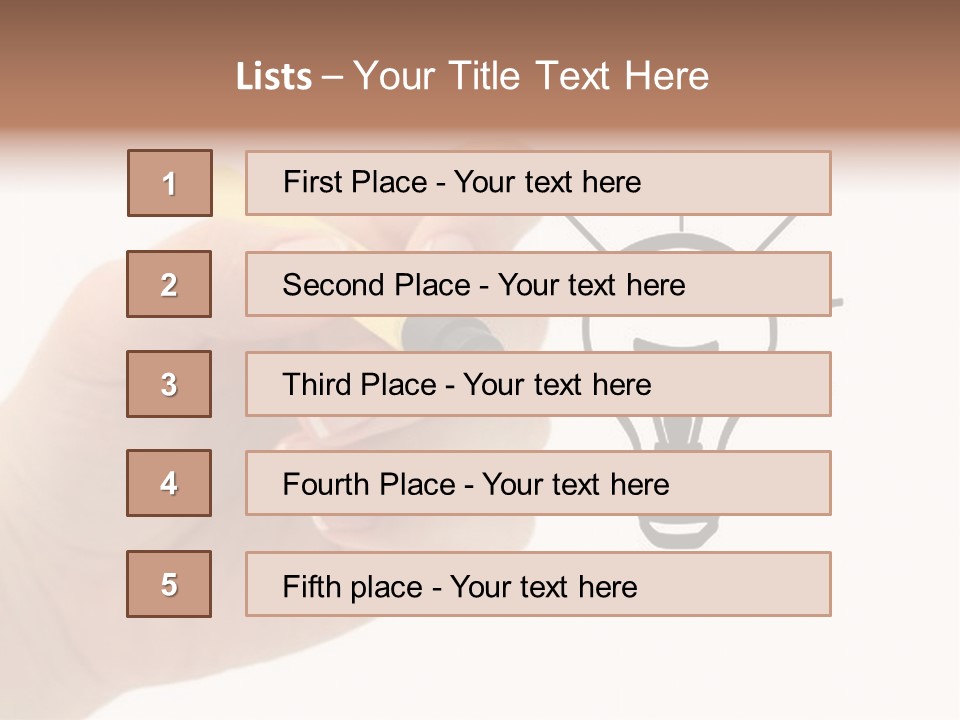Click into the Fifth place text box

tap(538, 584)
